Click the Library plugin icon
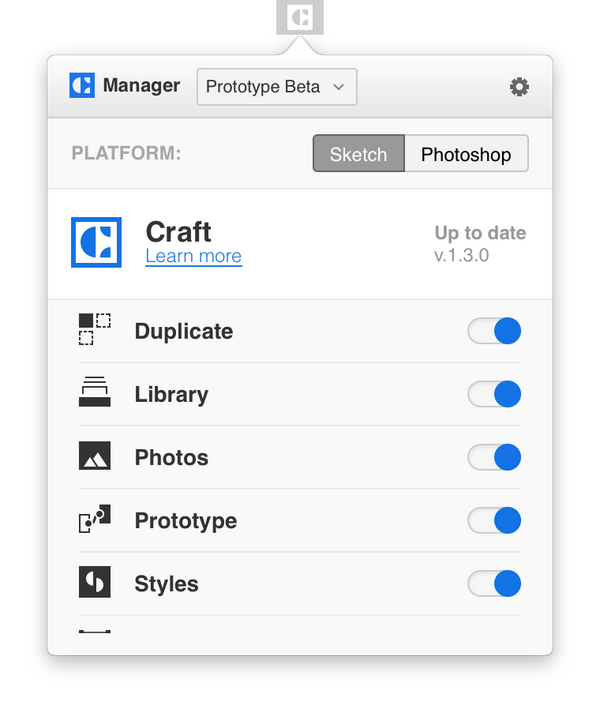The width and height of the screenshot is (600, 709). click(x=95, y=393)
